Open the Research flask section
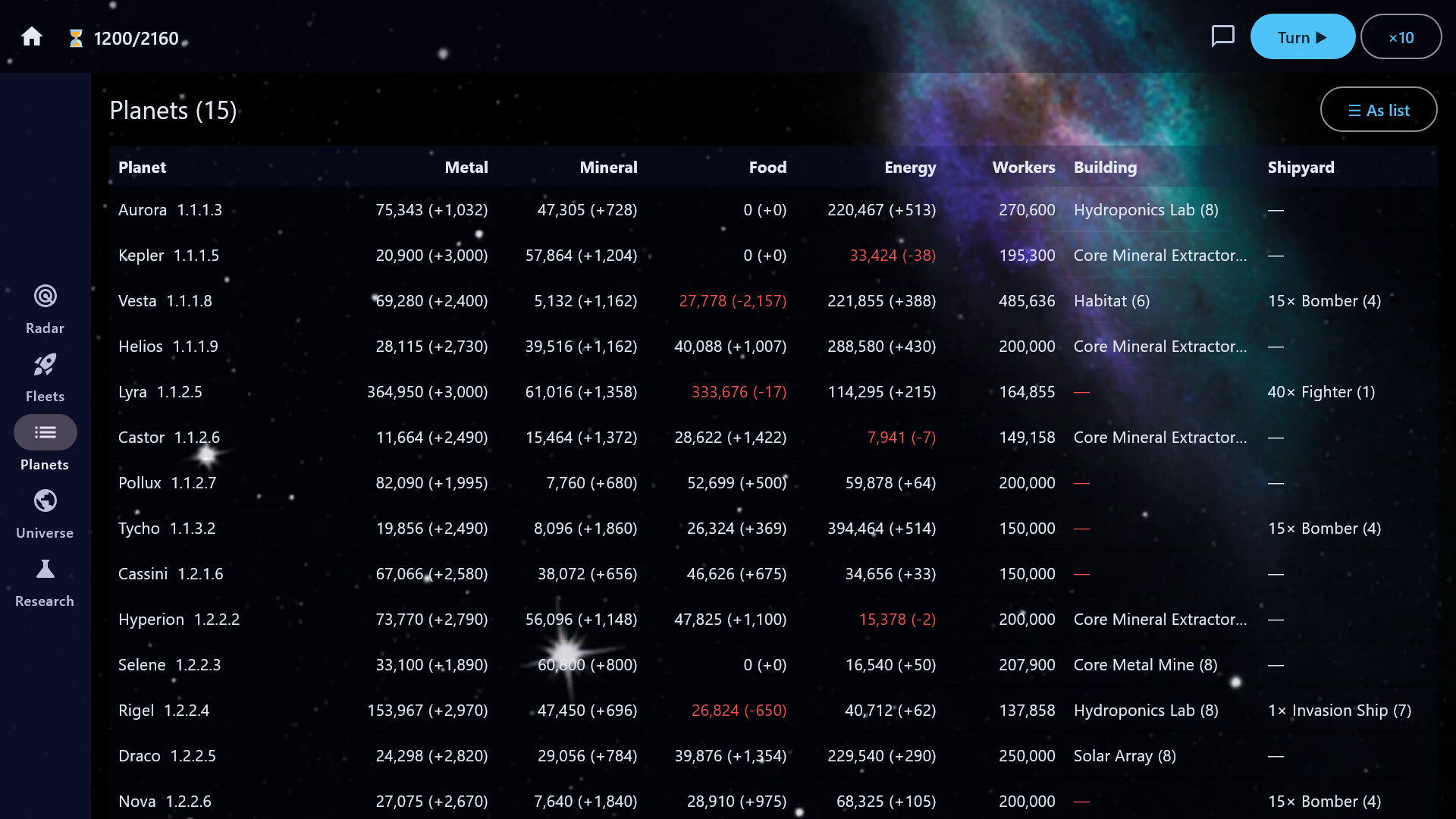This screenshot has width=1456, height=819. pos(45,582)
